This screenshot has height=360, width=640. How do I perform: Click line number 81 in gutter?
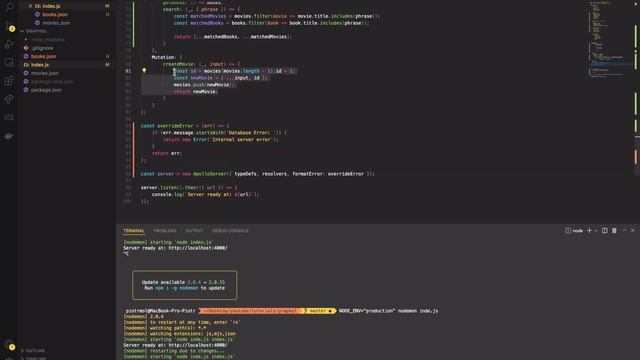pos(128,71)
